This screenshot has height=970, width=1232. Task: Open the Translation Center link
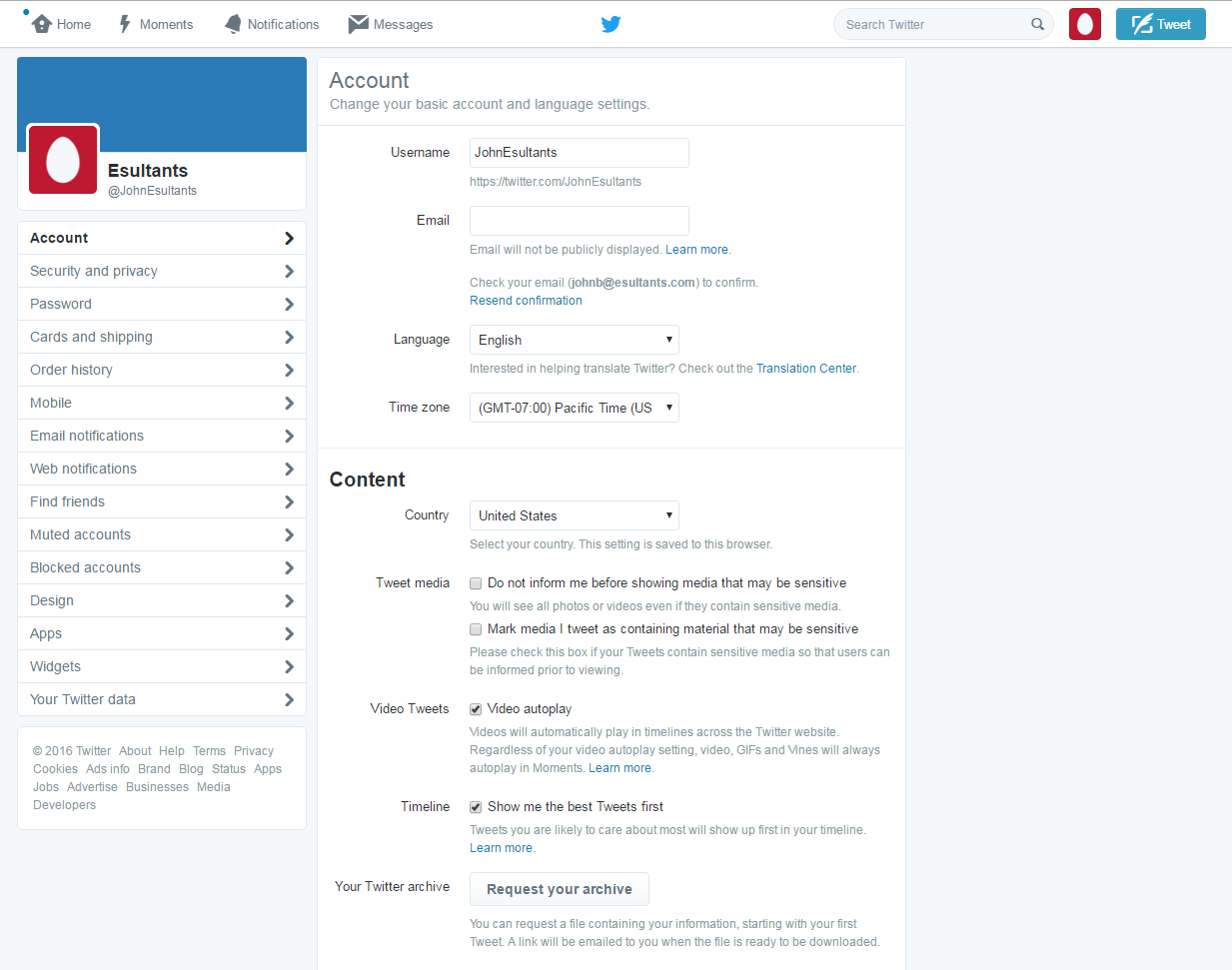point(806,369)
